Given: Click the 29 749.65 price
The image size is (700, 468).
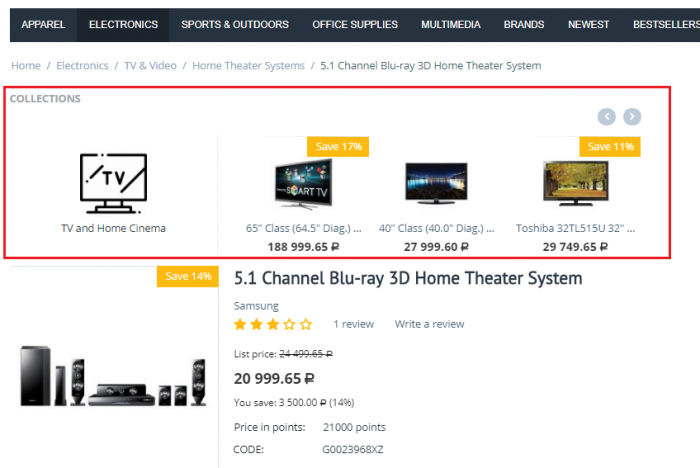Looking at the screenshot, I should [x=575, y=247].
